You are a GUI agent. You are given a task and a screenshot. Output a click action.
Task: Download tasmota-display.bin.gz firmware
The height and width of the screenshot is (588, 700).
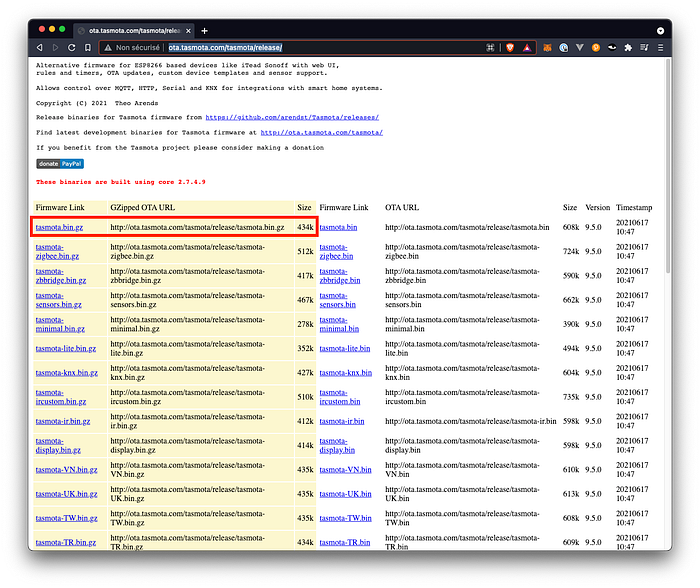tap(58, 445)
